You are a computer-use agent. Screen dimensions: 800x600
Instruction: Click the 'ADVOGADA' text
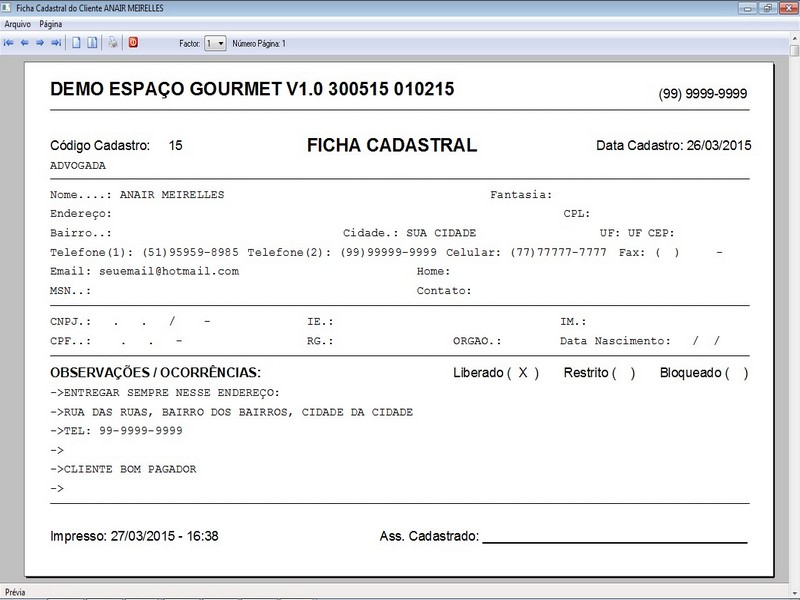coord(78,166)
